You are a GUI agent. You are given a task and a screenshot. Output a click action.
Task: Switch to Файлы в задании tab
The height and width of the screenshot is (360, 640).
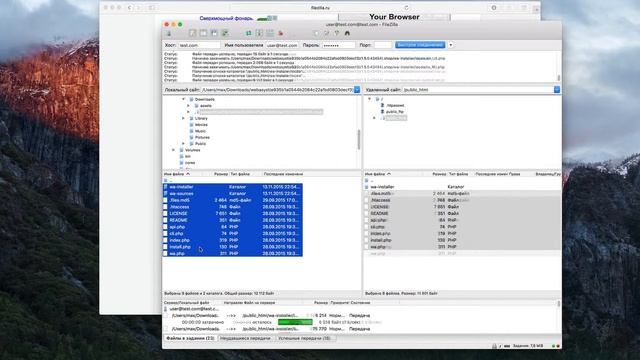coord(190,338)
